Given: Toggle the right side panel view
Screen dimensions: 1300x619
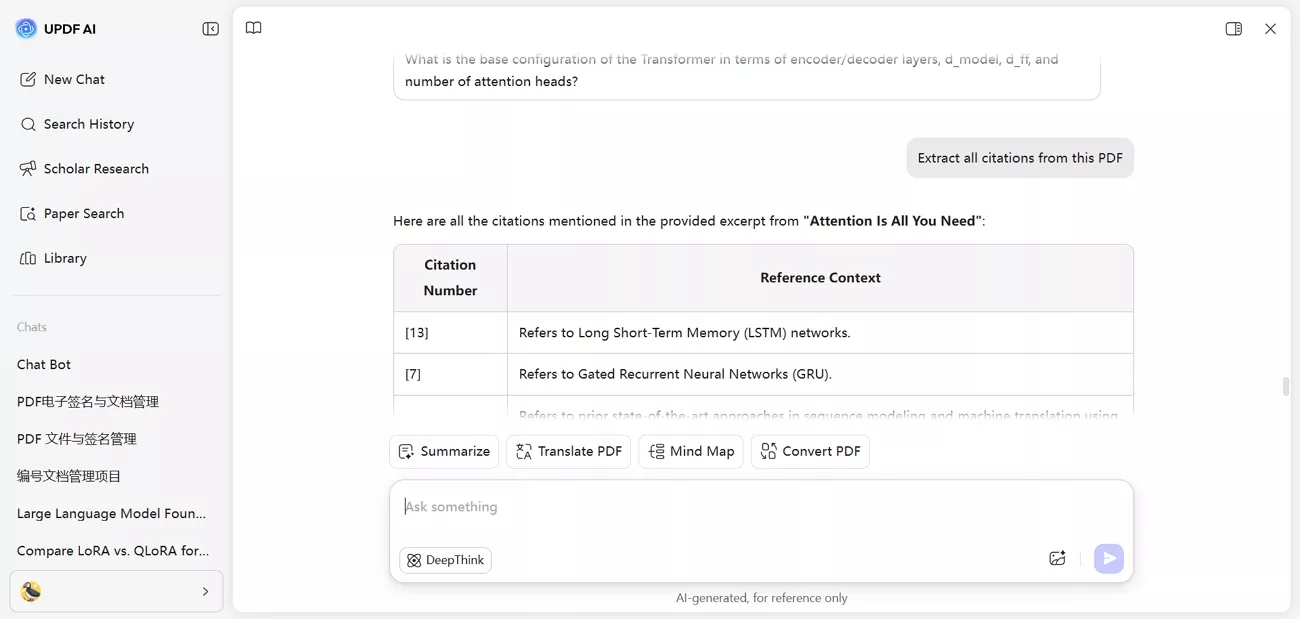Looking at the screenshot, I should 1233,29.
